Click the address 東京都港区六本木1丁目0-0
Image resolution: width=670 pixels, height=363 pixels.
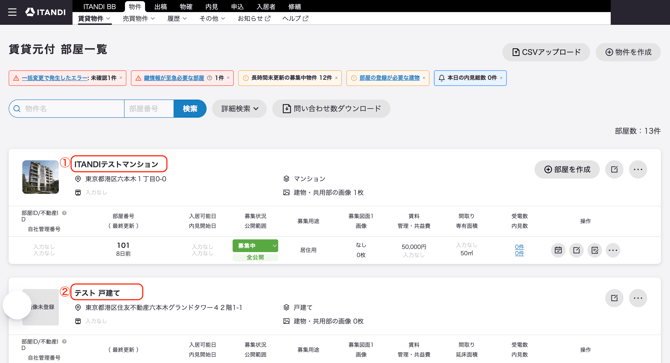click(126, 179)
